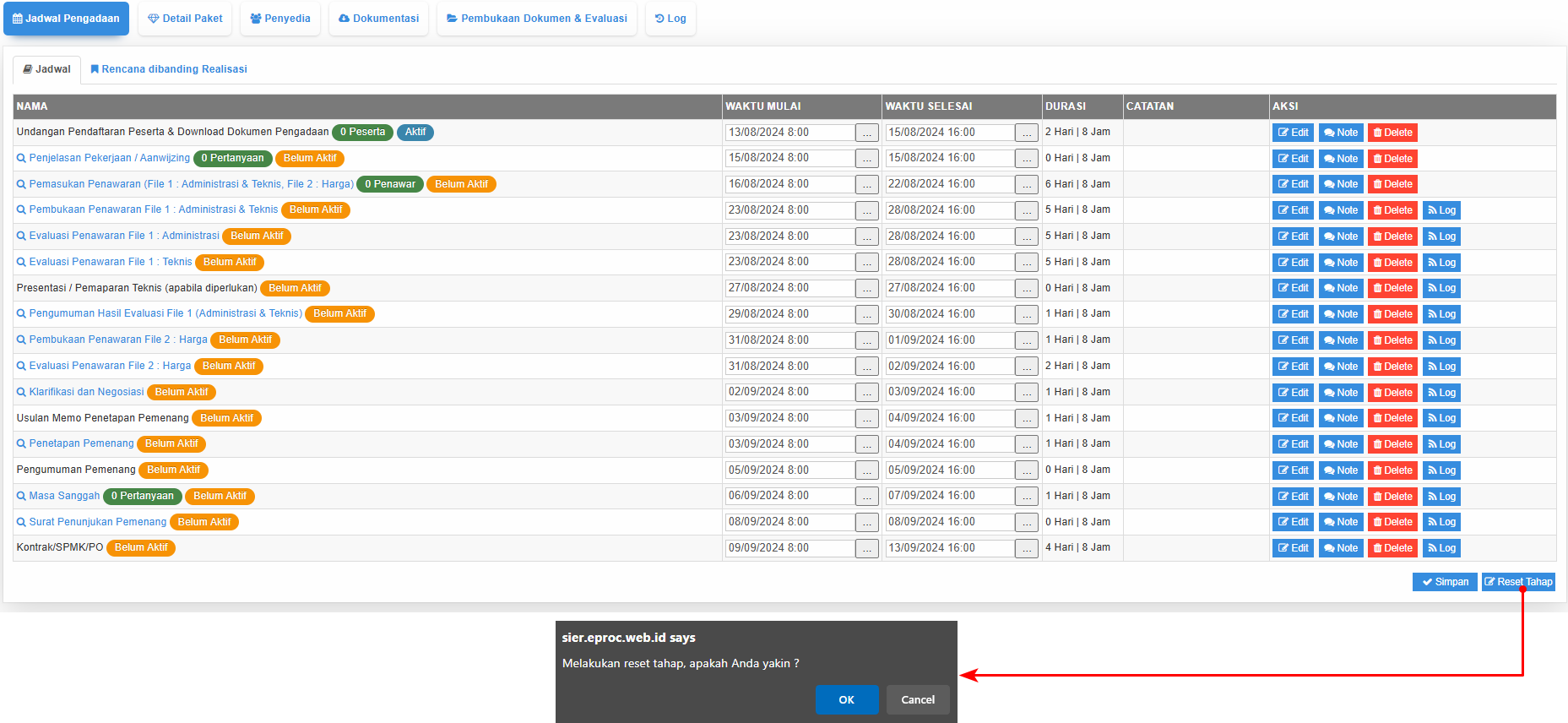Open date picker for end 13/09/2024 16:00
The height and width of the screenshot is (723, 1568).
(x=1026, y=549)
